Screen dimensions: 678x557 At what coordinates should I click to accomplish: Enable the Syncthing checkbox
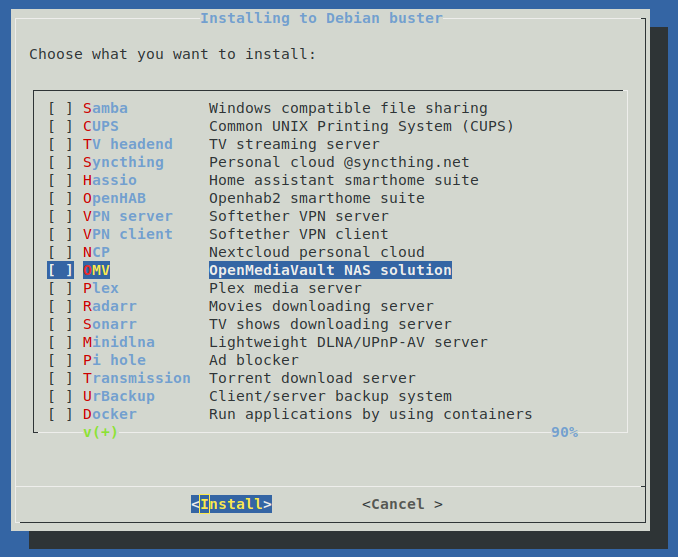[61, 162]
